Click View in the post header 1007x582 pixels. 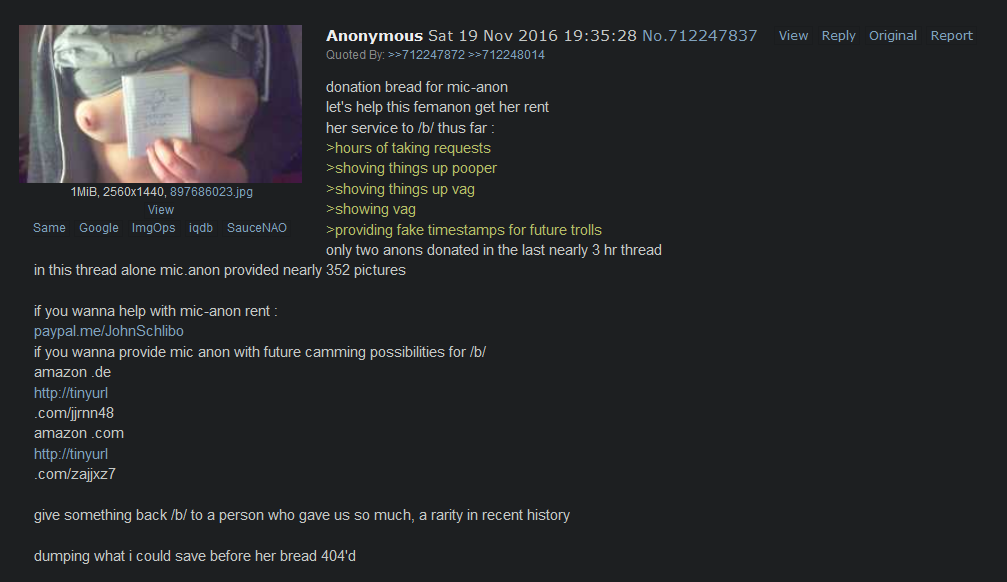click(794, 35)
